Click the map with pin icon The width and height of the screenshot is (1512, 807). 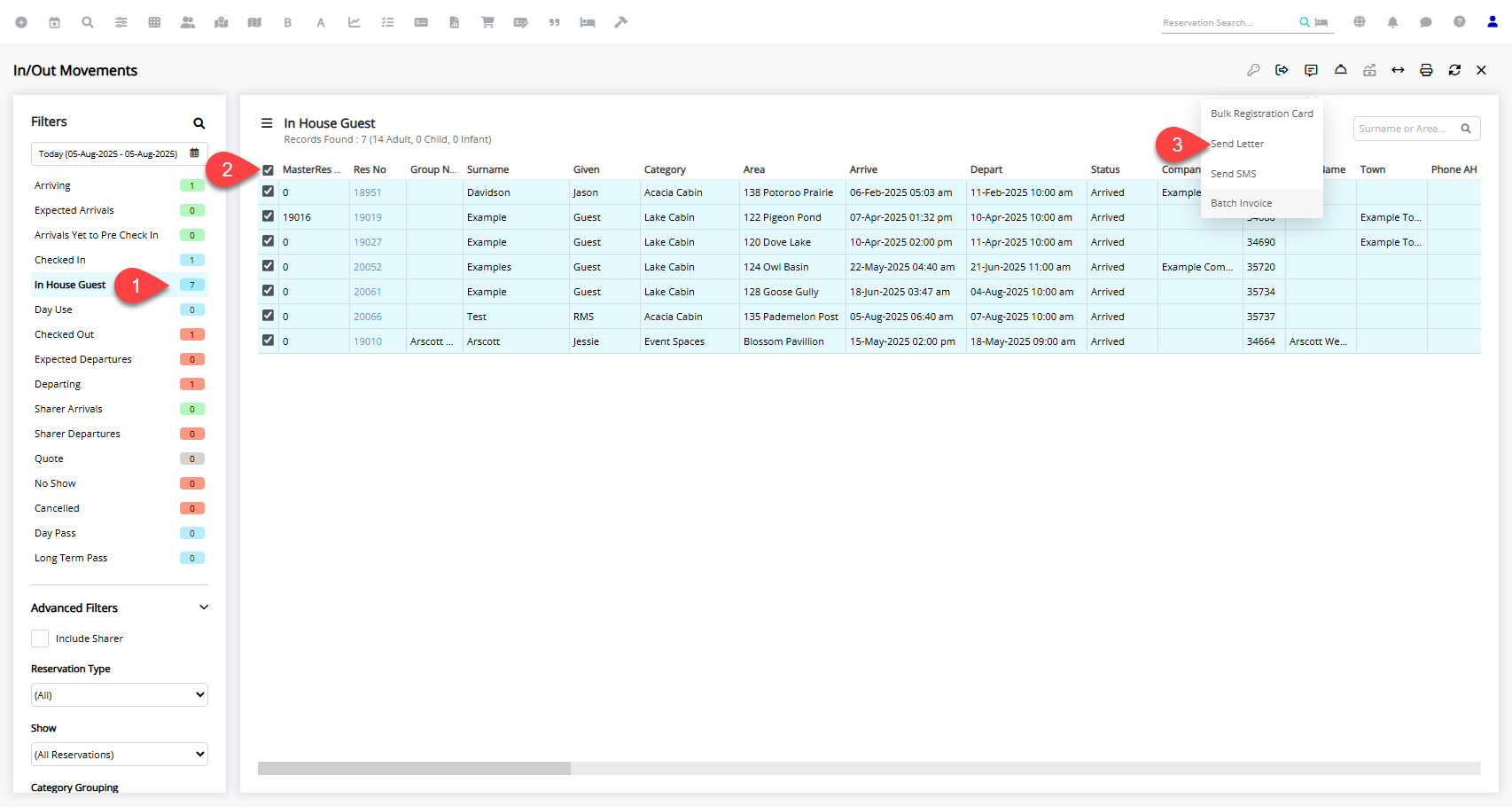[x=222, y=22]
